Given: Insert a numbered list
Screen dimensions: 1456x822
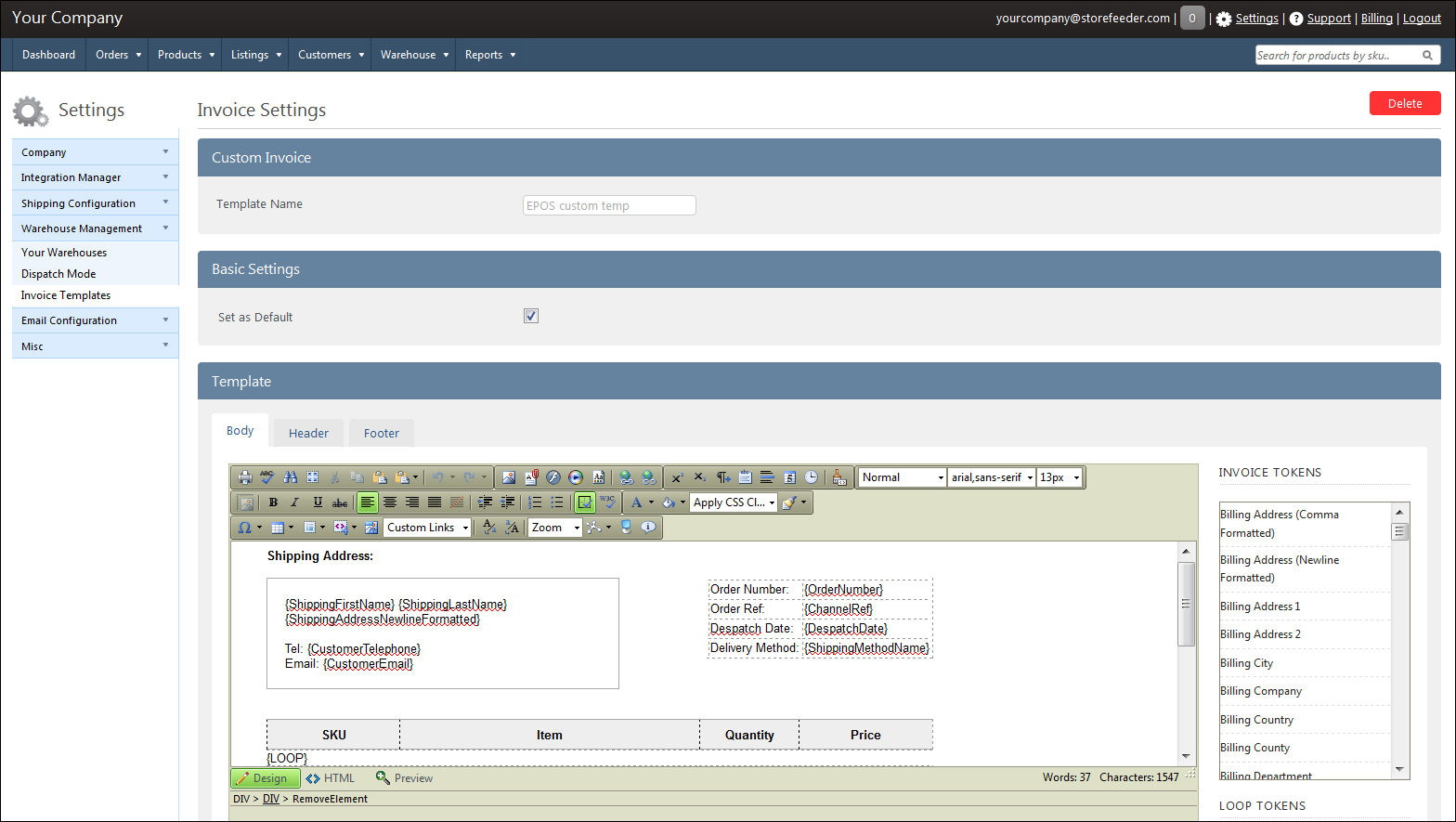Looking at the screenshot, I should coord(535,502).
